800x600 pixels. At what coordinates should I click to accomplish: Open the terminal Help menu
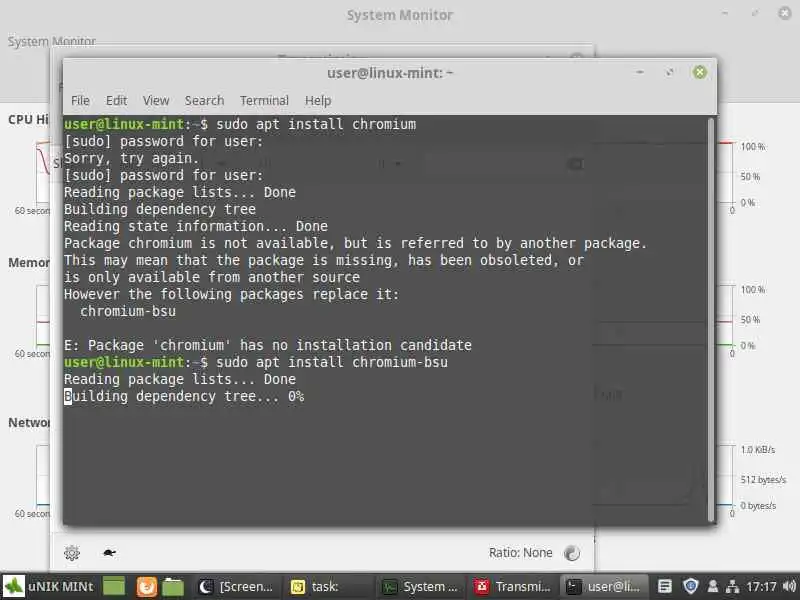click(x=318, y=101)
